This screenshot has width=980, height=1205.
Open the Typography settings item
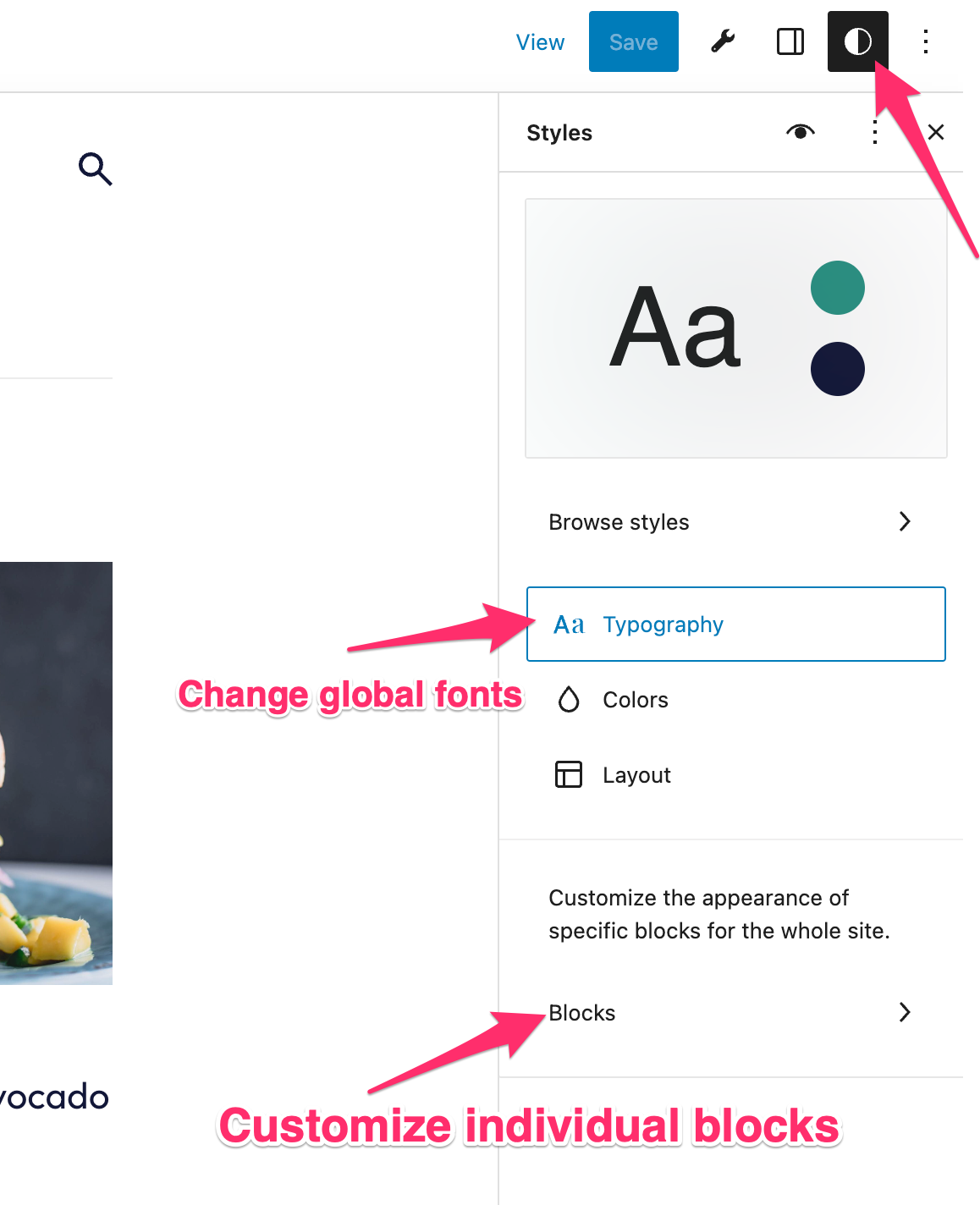point(663,625)
